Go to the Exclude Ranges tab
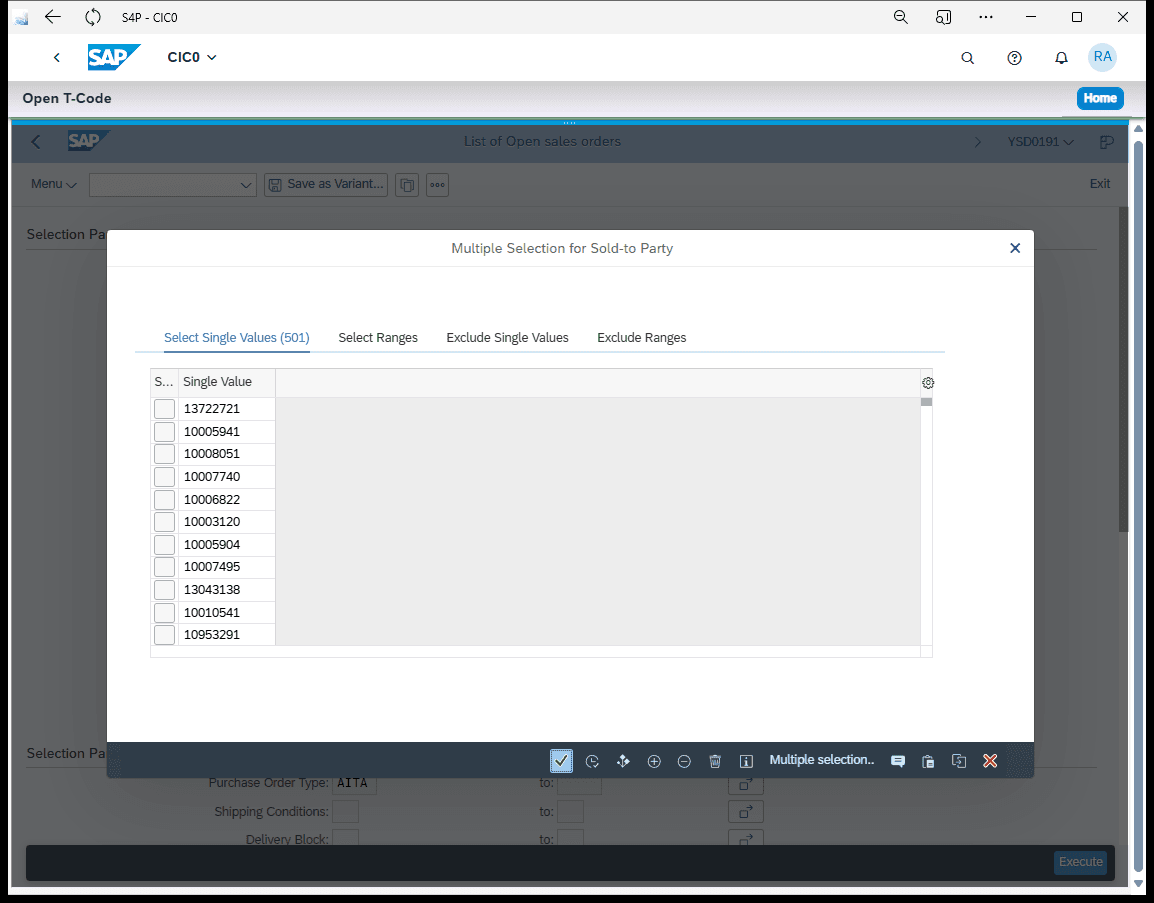Viewport: 1154px width, 903px height. pyautogui.click(x=642, y=338)
